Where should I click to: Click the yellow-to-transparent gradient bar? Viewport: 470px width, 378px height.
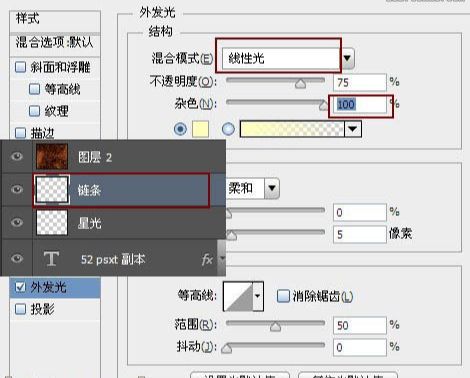pos(292,129)
